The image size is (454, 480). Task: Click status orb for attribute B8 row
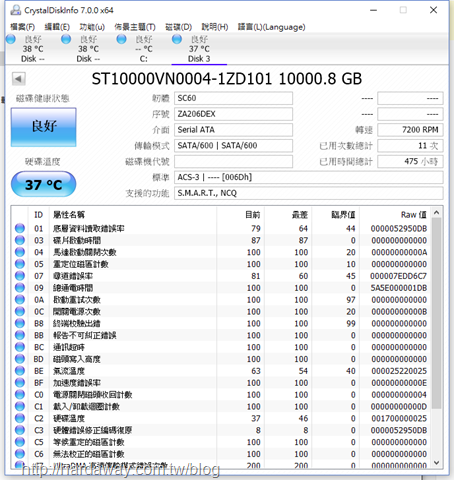(x=20, y=323)
